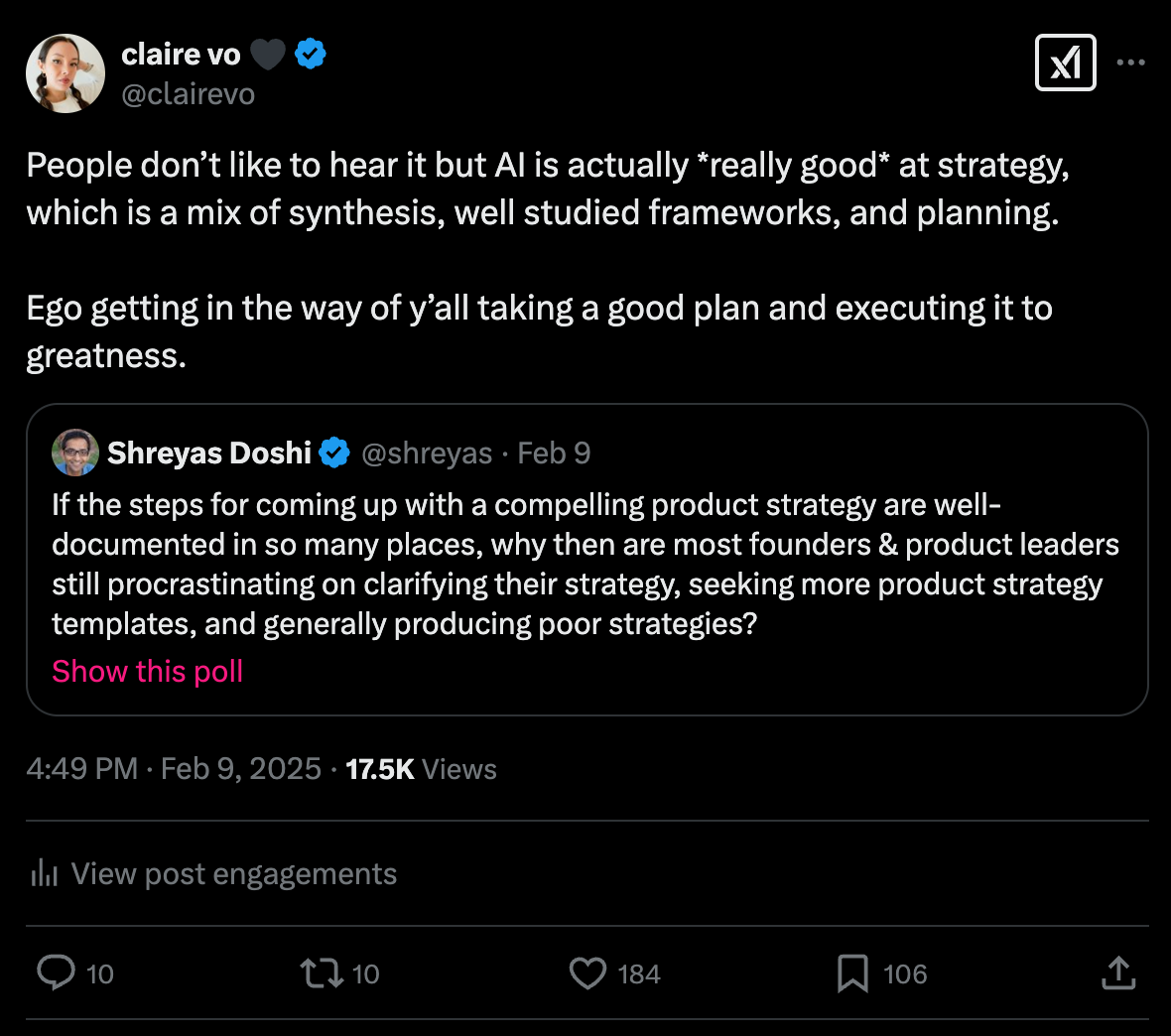Click the @clairevo handle
Screen dimensions: 1171x1036
coord(188,93)
